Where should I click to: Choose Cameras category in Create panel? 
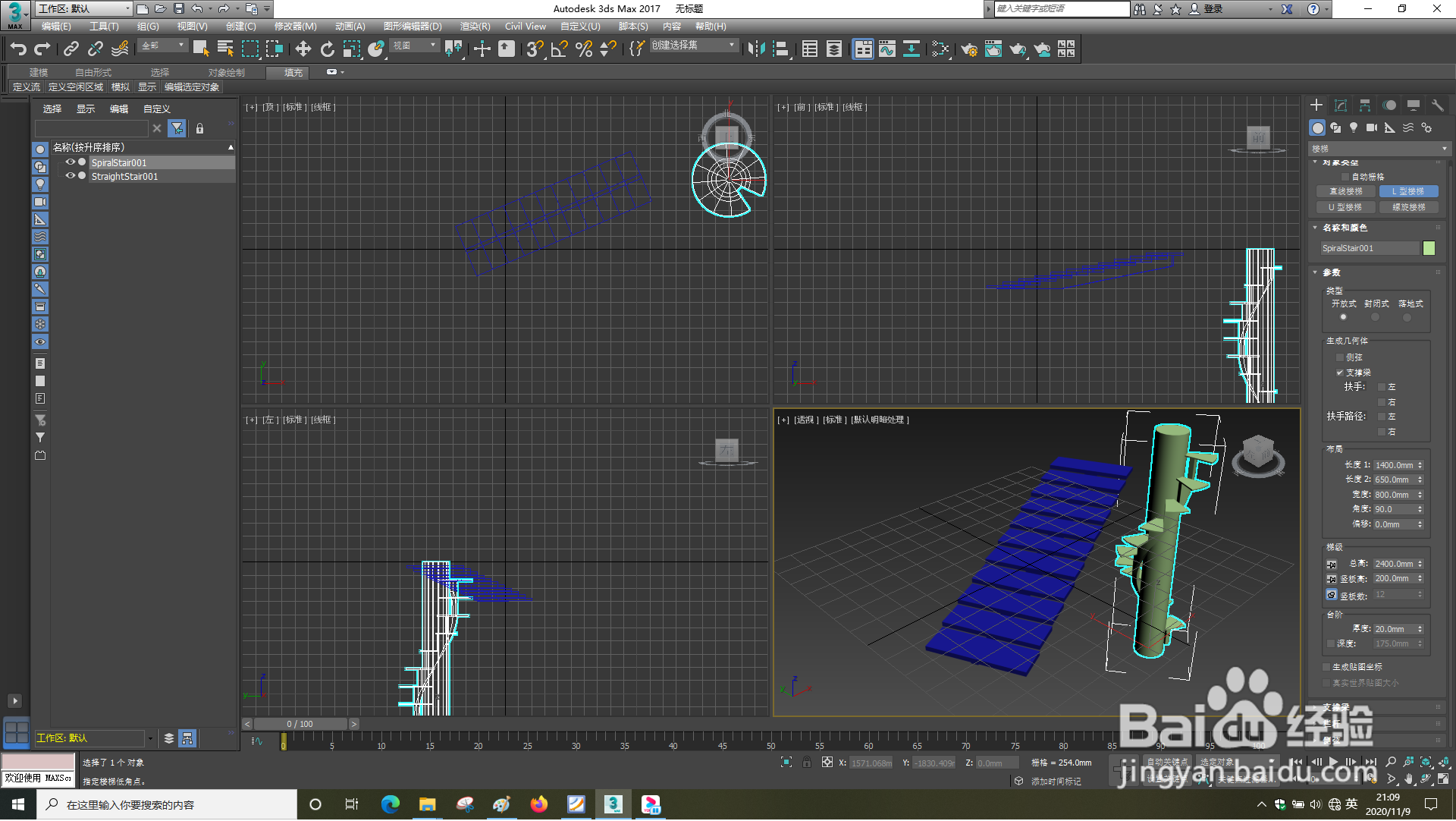pyautogui.click(x=1371, y=127)
